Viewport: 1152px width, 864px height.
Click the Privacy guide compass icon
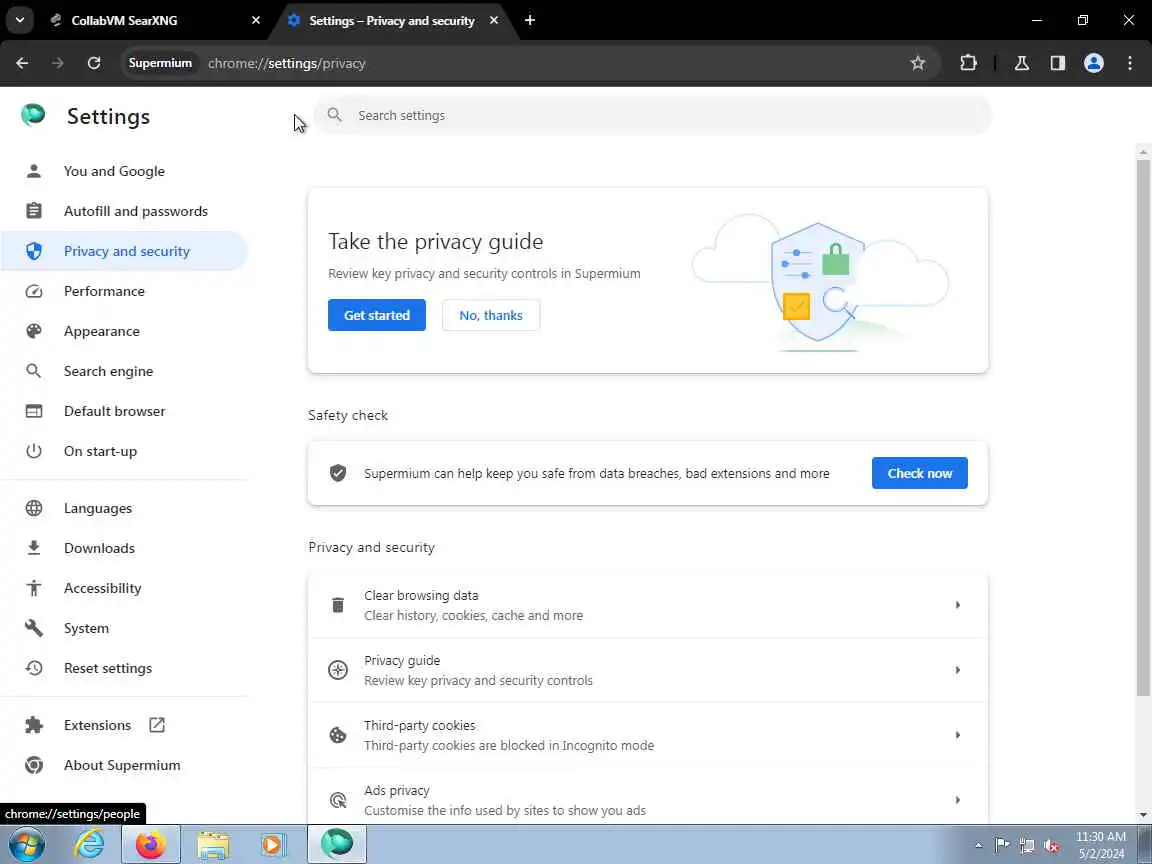pyautogui.click(x=338, y=670)
